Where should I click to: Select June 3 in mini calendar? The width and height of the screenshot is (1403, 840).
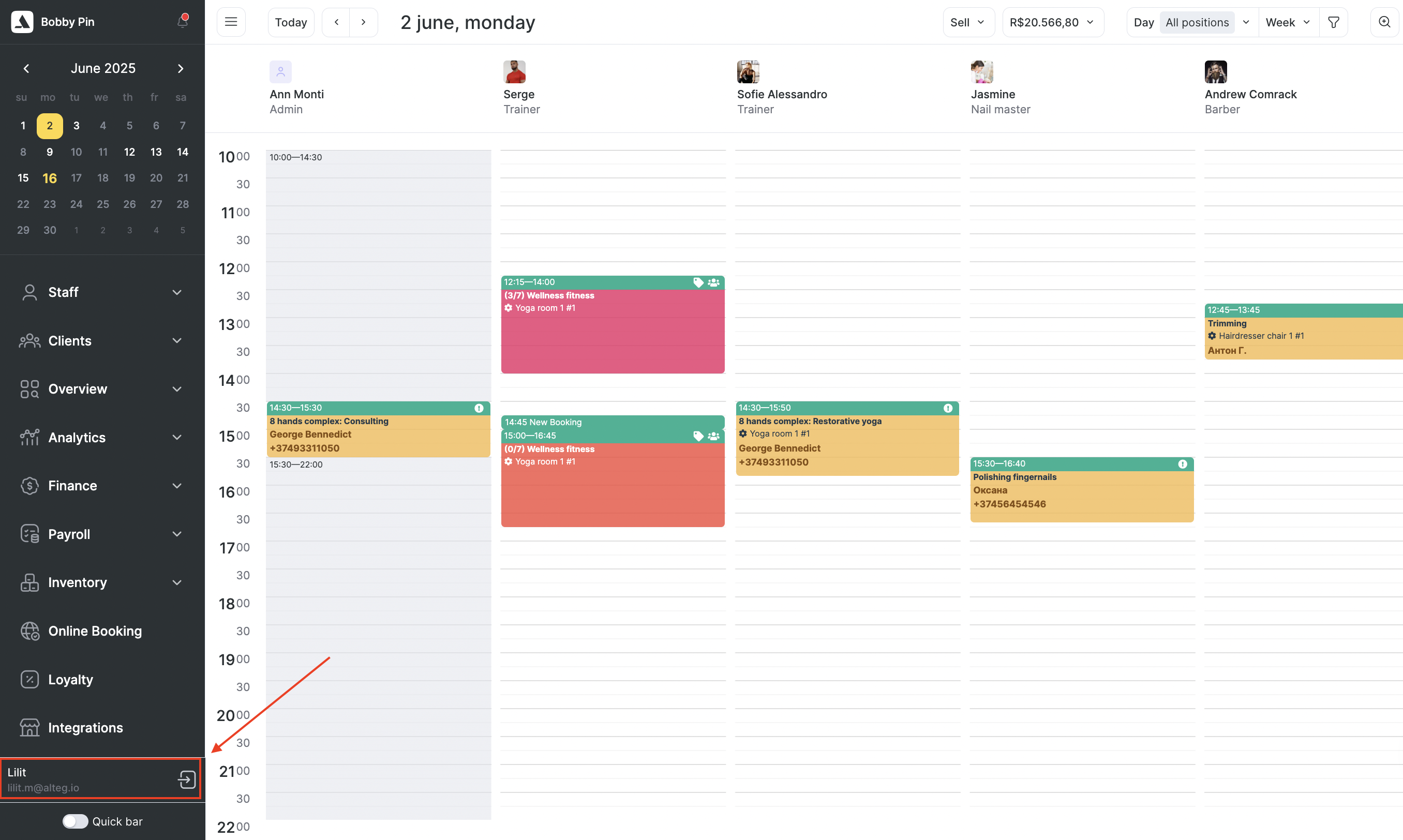[77, 126]
